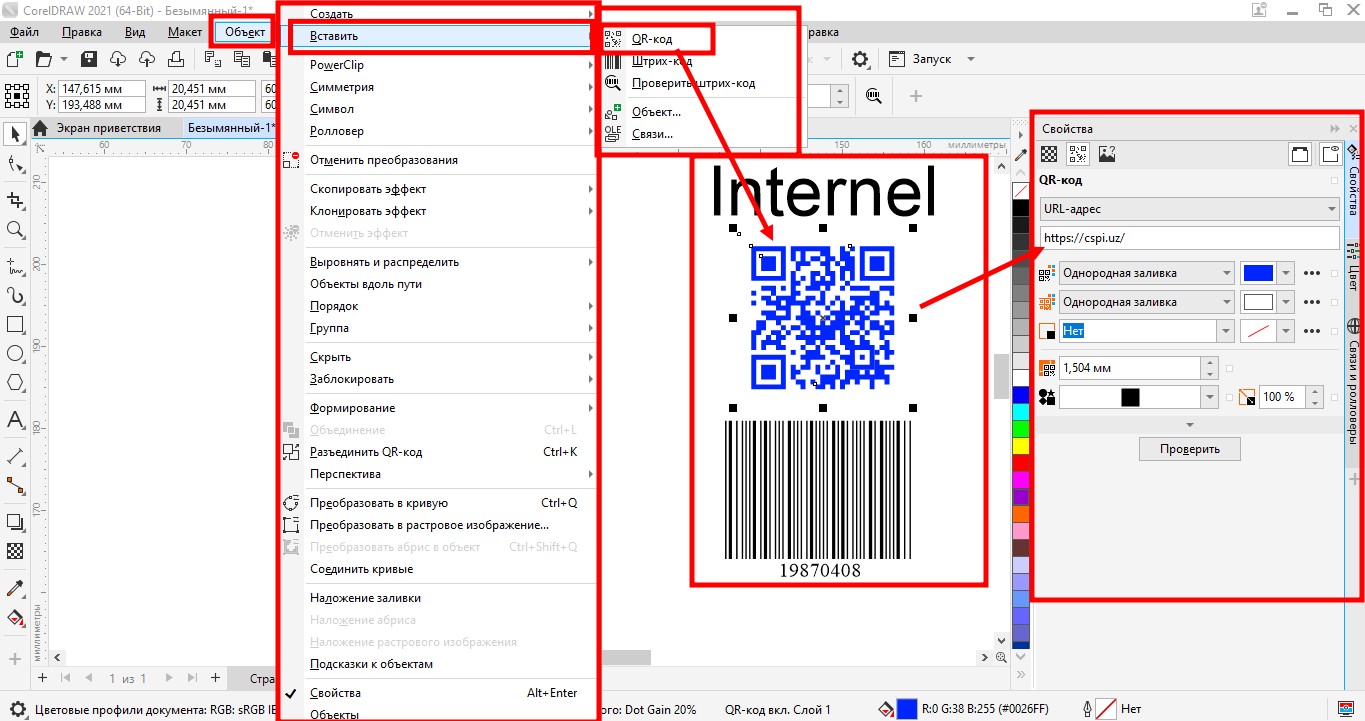Select the Zoom magnifier tool

[15, 231]
